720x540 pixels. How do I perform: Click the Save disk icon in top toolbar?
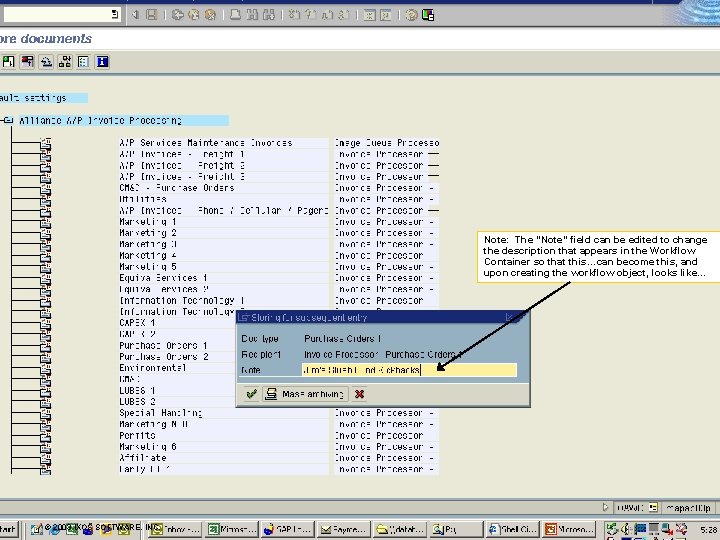tap(152, 15)
